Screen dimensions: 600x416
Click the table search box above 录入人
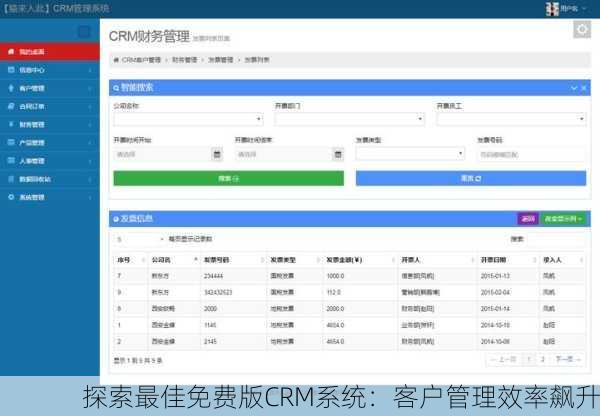(x=556, y=239)
